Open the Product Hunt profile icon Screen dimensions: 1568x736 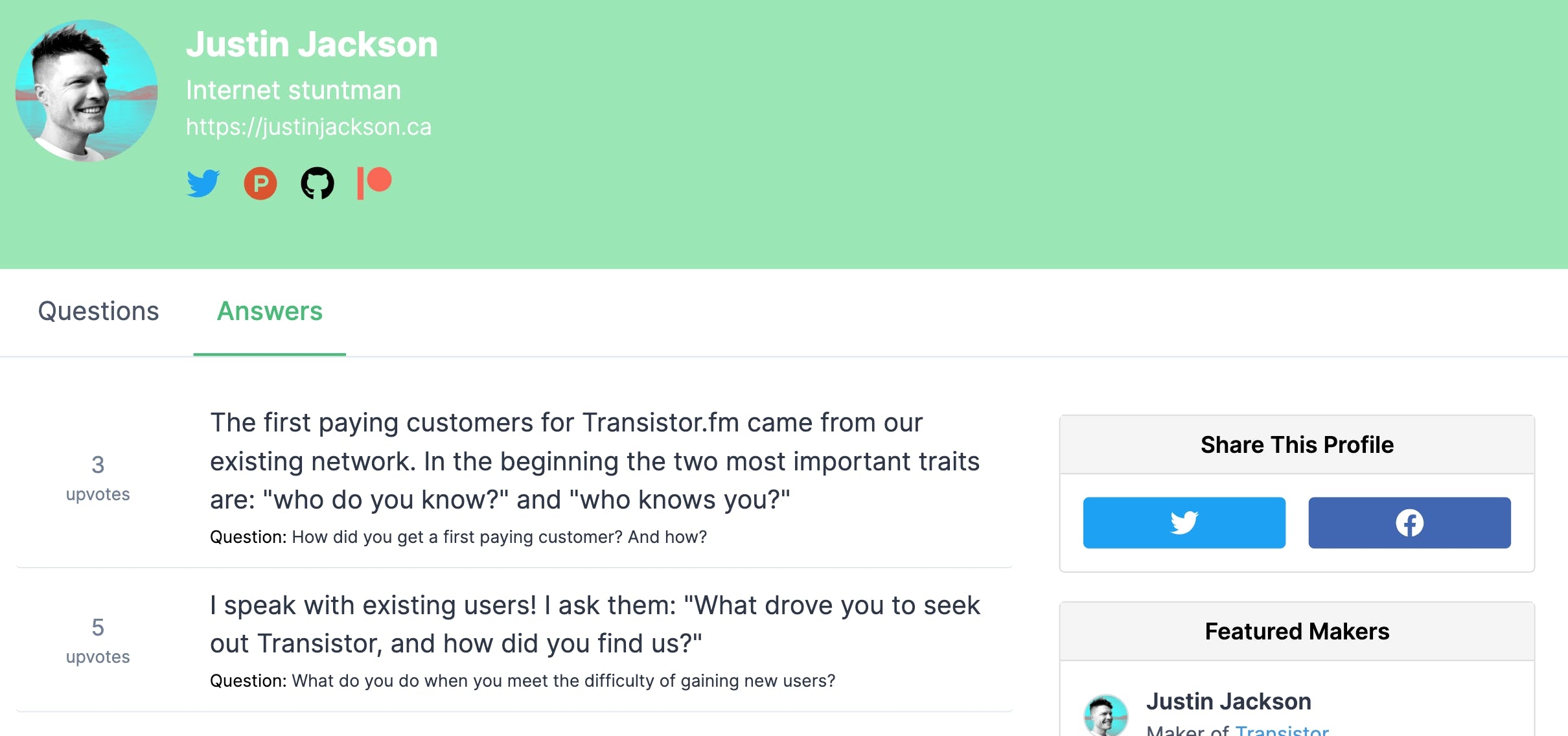coord(260,183)
